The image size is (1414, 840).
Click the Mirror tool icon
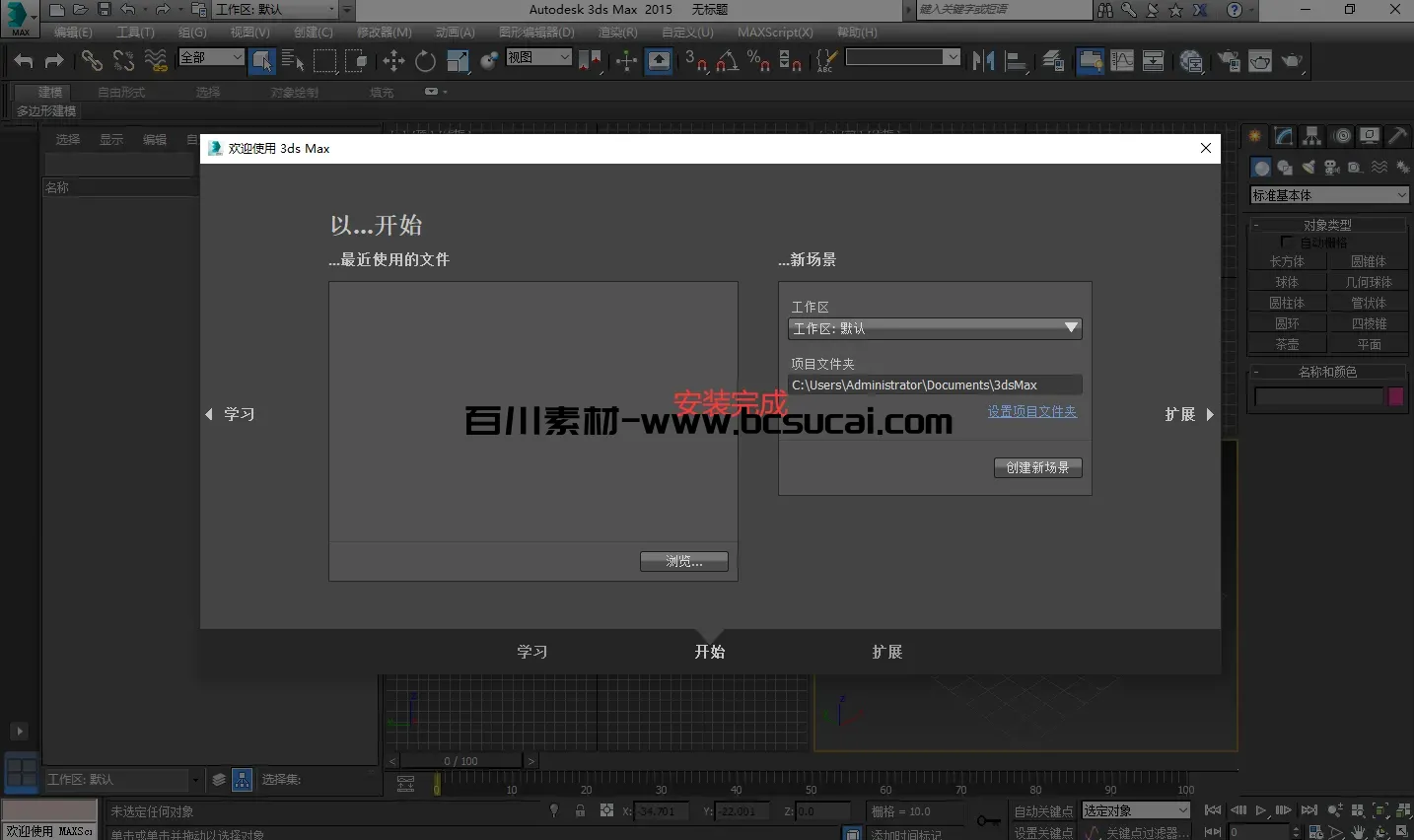[983, 61]
